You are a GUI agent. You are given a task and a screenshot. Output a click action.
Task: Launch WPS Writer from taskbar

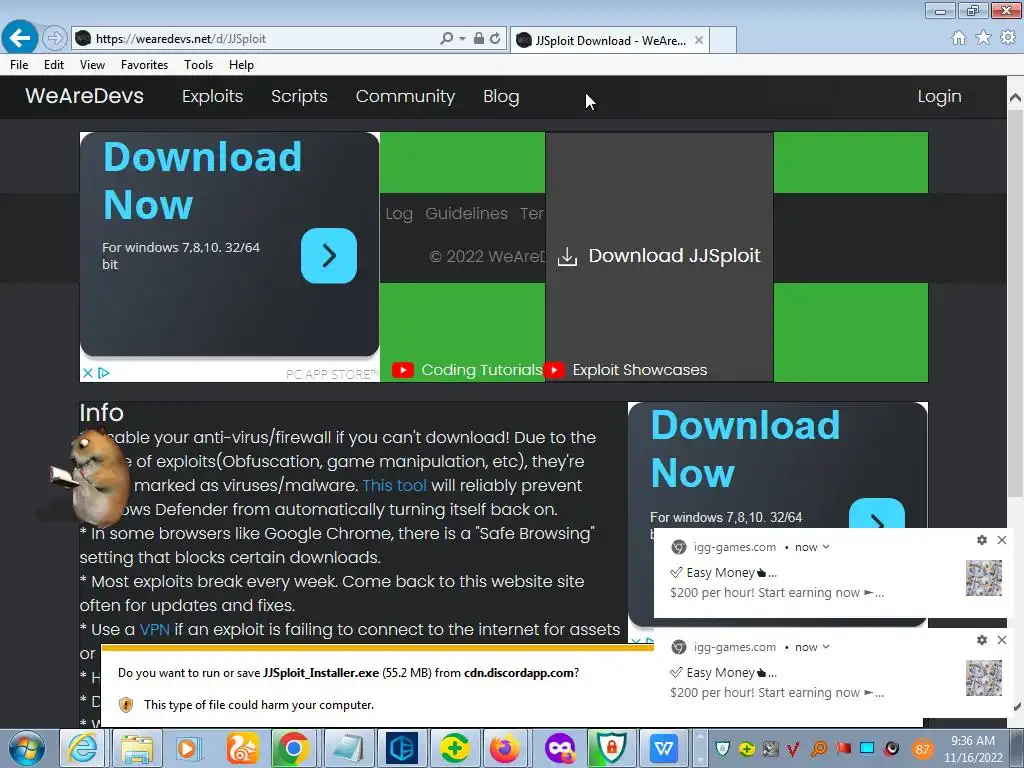(x=664, y=748)
